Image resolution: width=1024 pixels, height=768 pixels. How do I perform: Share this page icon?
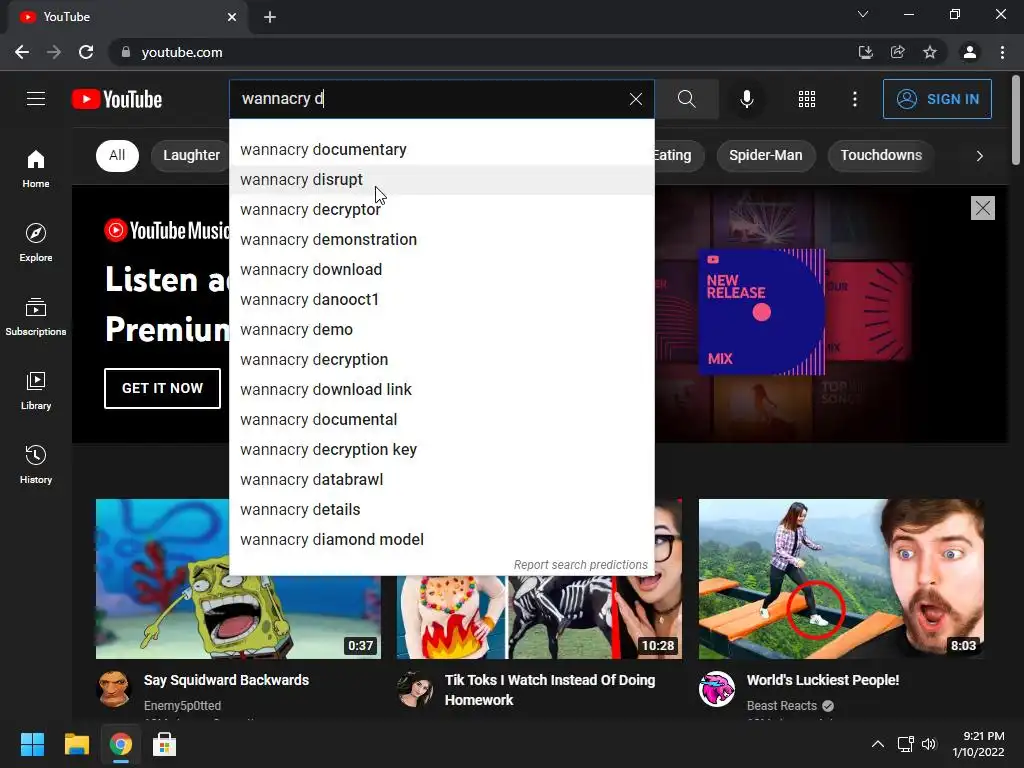click(898, 52)
